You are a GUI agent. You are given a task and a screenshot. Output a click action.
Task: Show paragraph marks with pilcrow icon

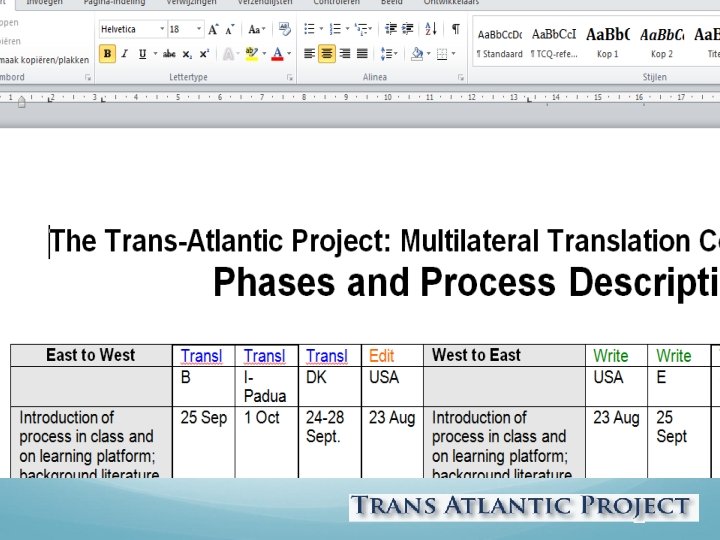tap(456, 29)
